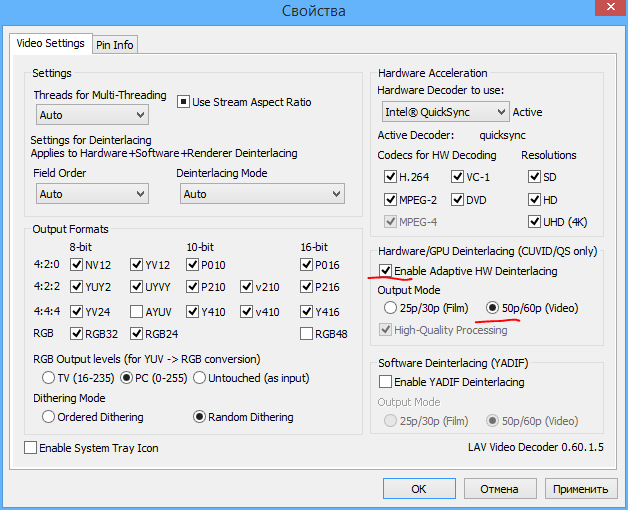Screen dimensions: 628x510
Task: Disable H.264 hardware decoding checkbox
Action: (x=391, y=176)
